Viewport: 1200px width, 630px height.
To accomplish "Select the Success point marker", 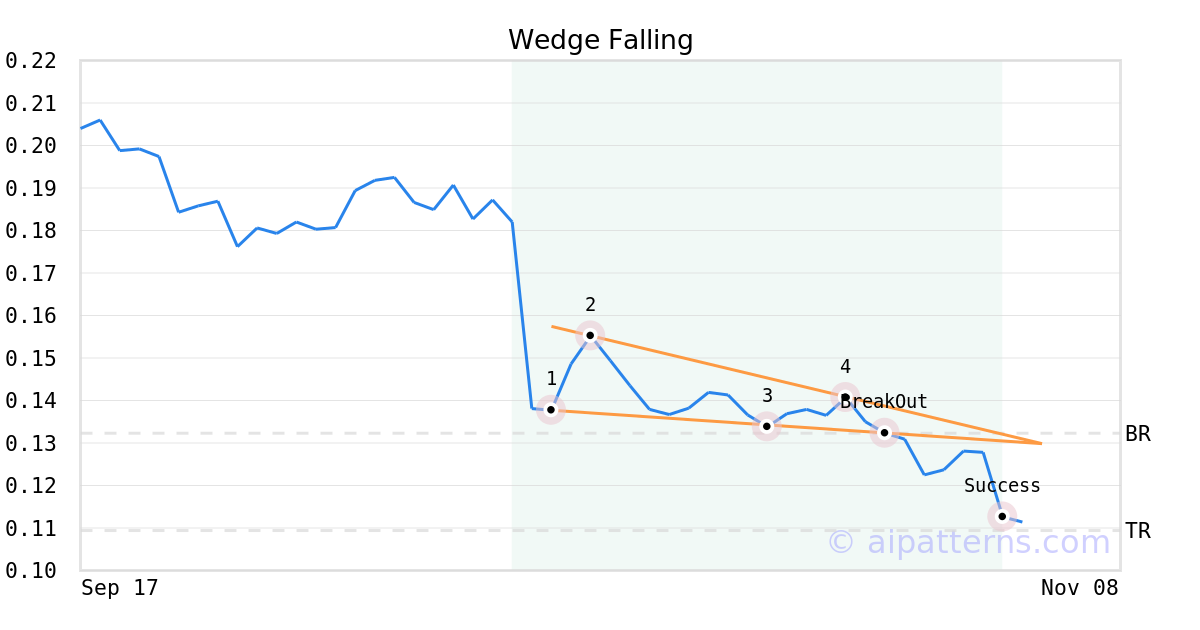I will coord(1002,516).
